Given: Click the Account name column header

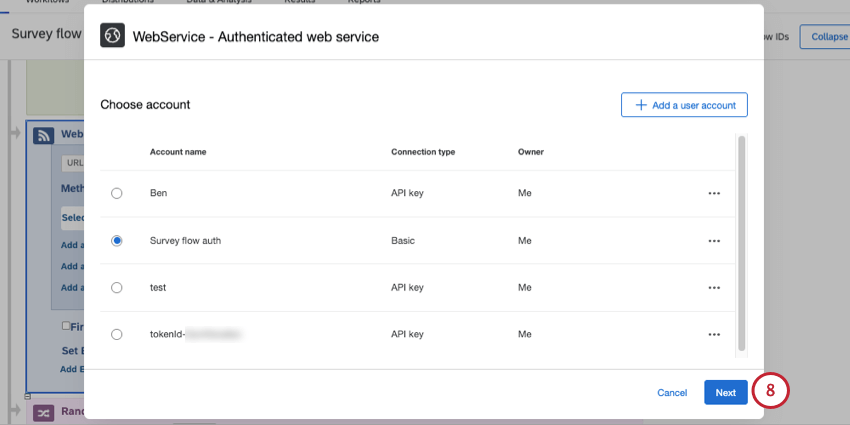Looking at the screenshot, I should [x=178, y=152].
